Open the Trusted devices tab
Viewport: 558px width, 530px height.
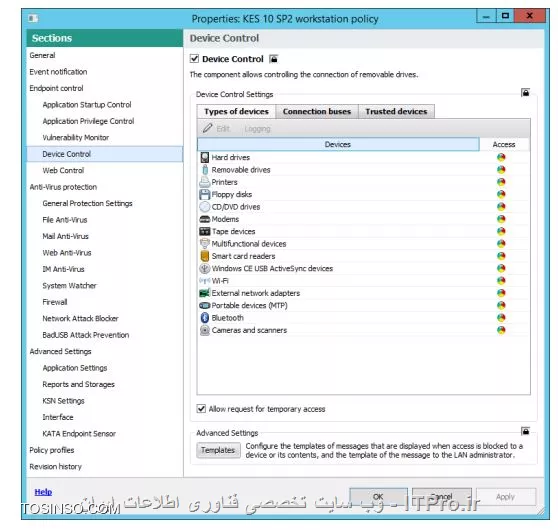tap(396, 111)
